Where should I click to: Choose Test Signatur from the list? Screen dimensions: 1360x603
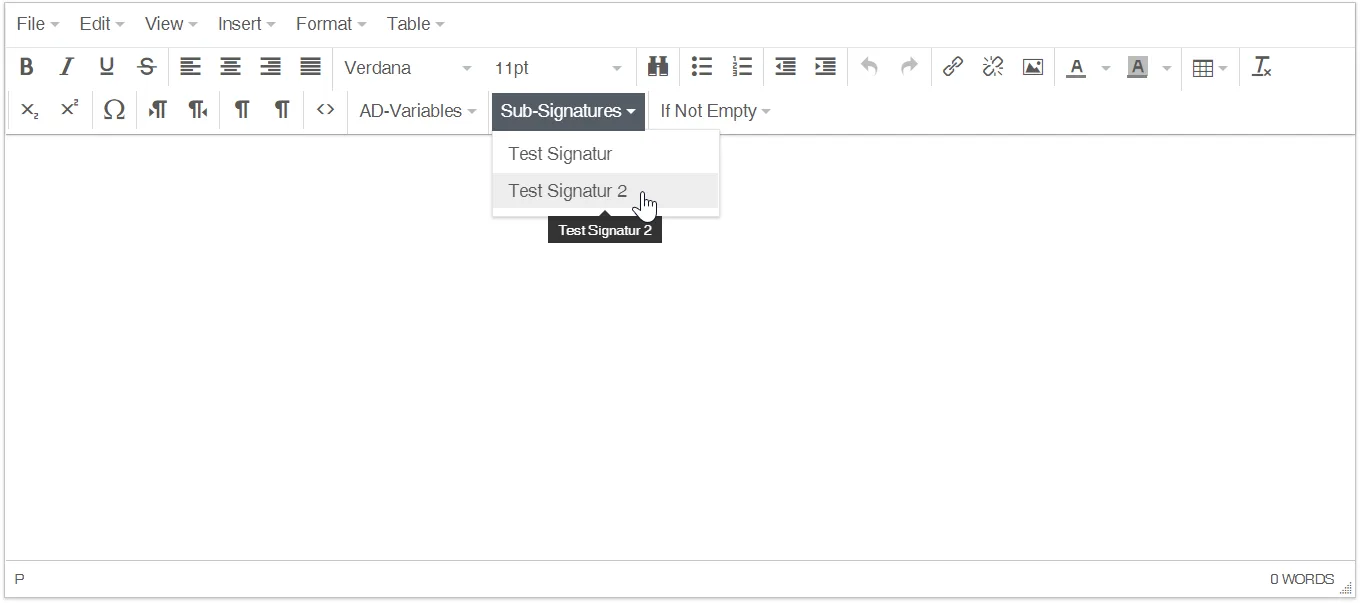point(606,154)
